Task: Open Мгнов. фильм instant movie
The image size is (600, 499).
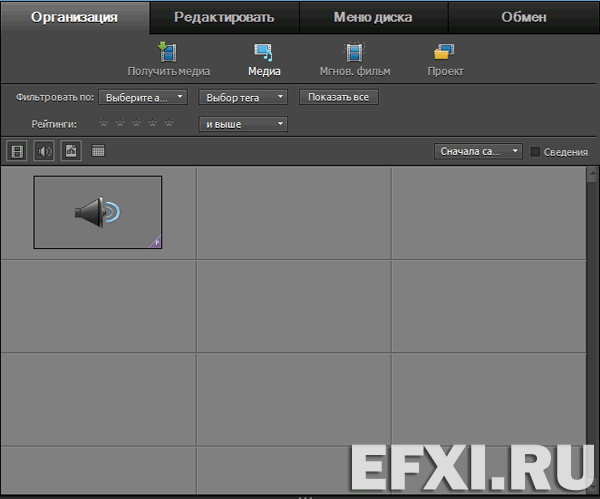Action: [x=355, y=59]
